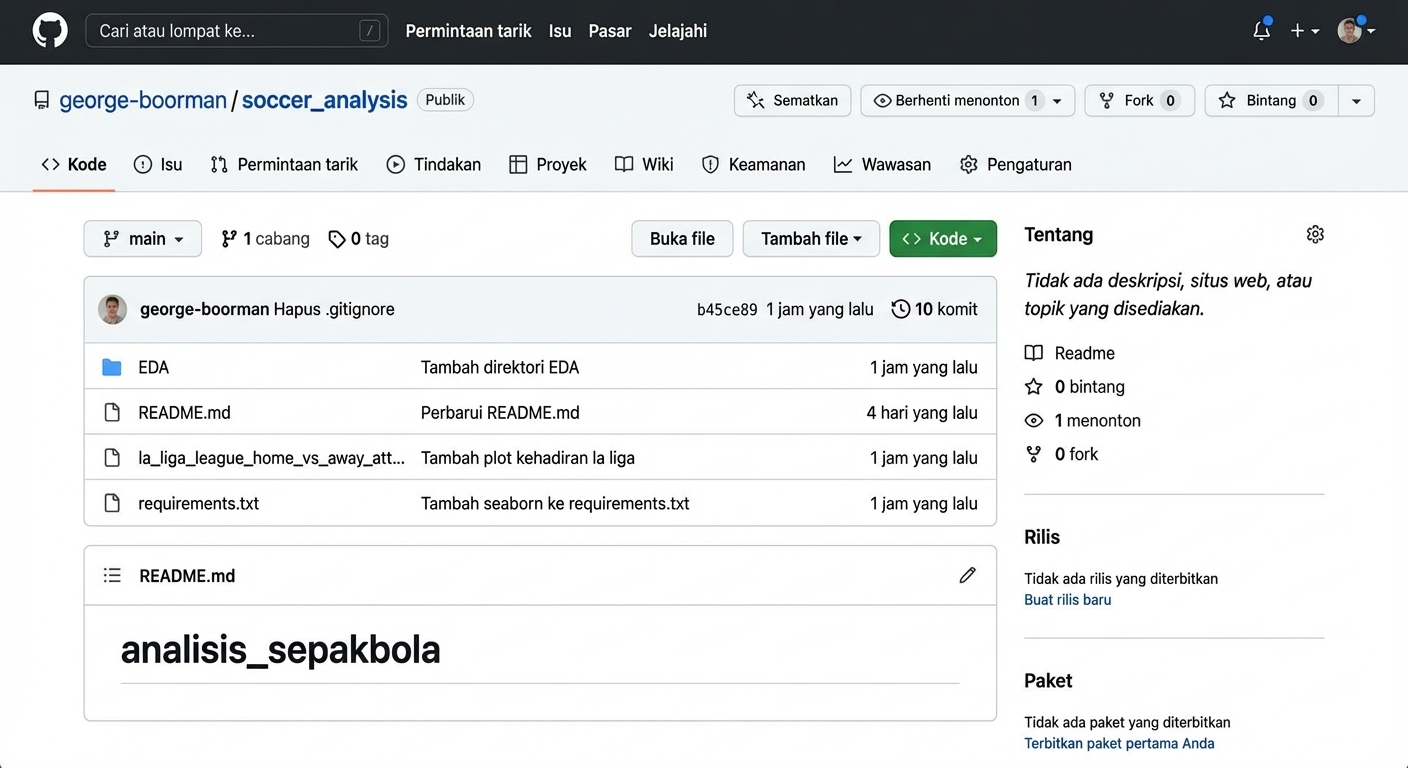Open the plus create-new menu
Image resolution: width=1408 pixels, height=768 pixels.
(x=1304, y=31)
